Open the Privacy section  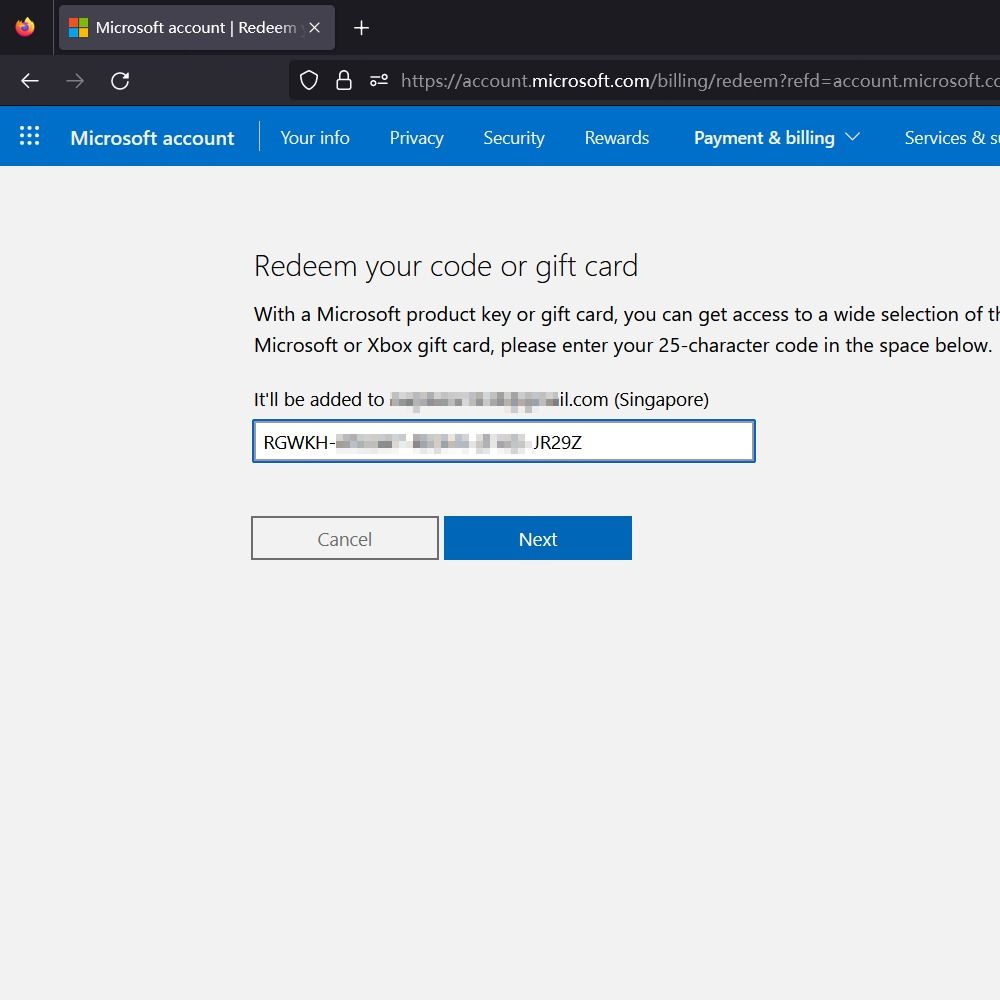416,138
